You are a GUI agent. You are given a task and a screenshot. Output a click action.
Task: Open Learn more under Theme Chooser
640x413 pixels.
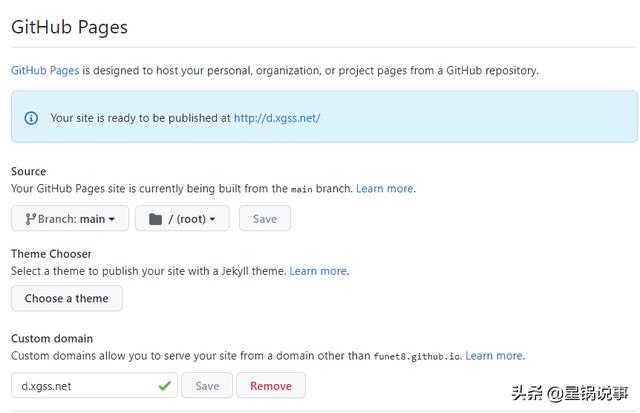(x=318, y=271)
